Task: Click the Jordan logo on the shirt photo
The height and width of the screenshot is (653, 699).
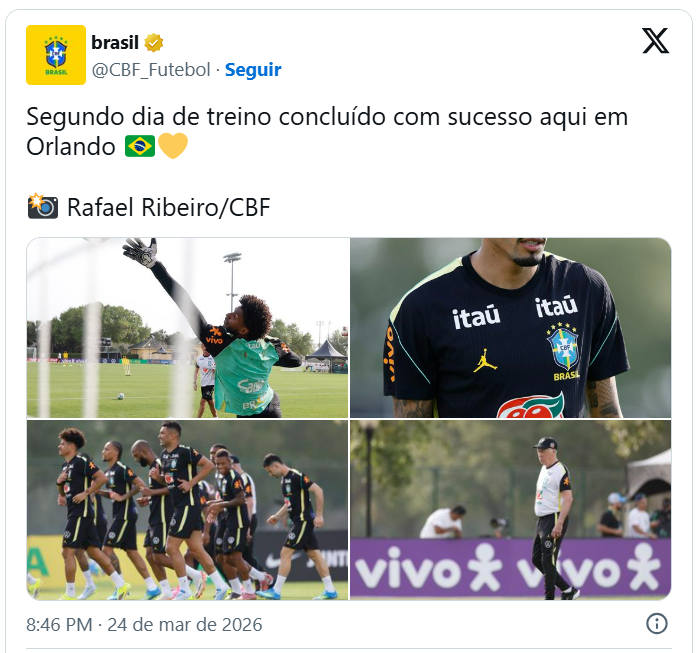Action: (485, 361)
